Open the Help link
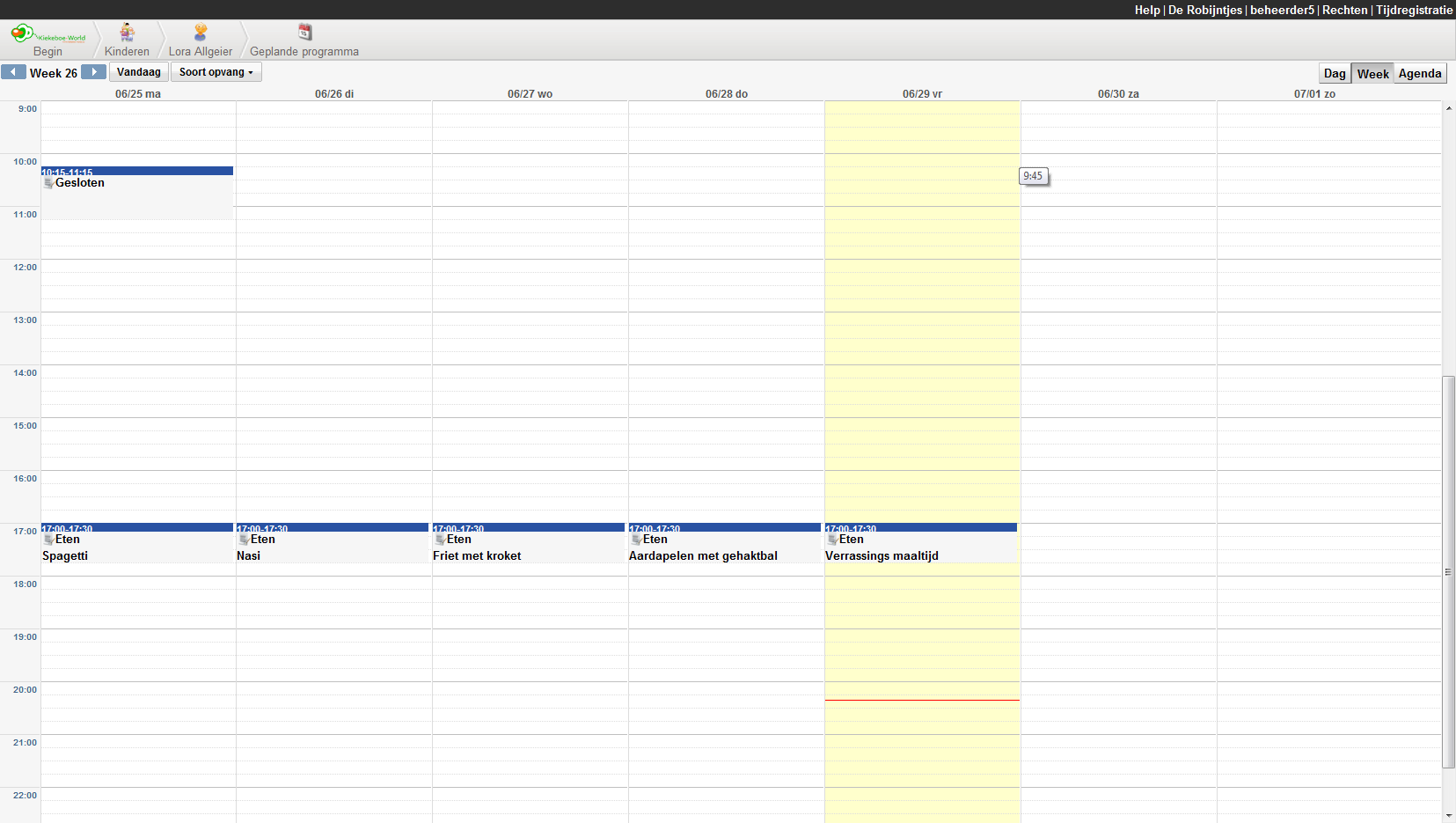 pos(1146,10)
